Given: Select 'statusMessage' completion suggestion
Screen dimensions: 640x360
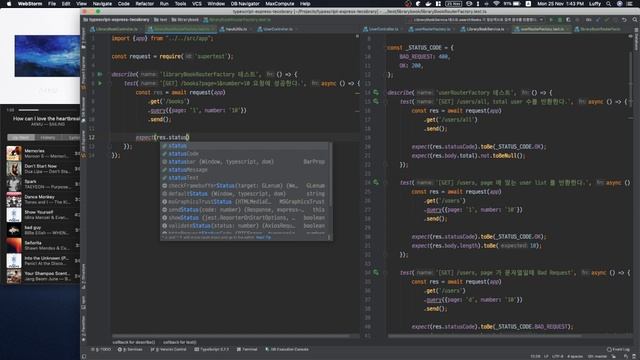Looking at the screenshot, I should coord(245,170).
